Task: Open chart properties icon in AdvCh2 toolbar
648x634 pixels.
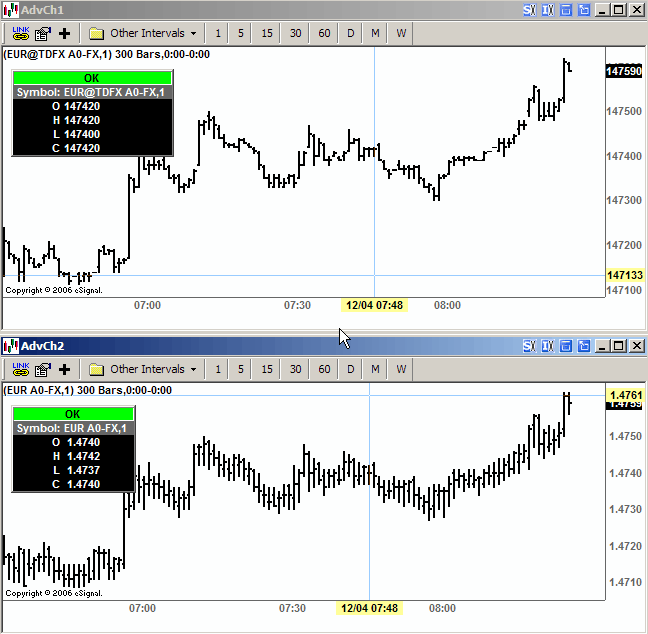Action: (43, 369)
